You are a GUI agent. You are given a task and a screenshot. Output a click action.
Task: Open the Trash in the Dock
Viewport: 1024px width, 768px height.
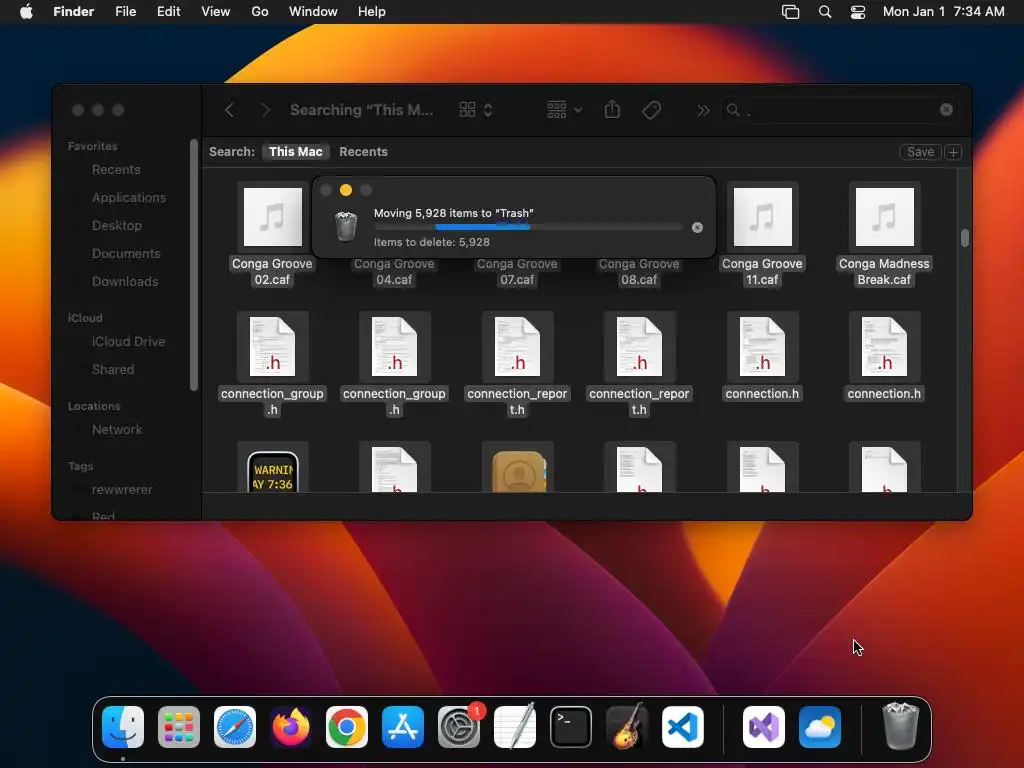pyautogui.click(x=901, y=726)
